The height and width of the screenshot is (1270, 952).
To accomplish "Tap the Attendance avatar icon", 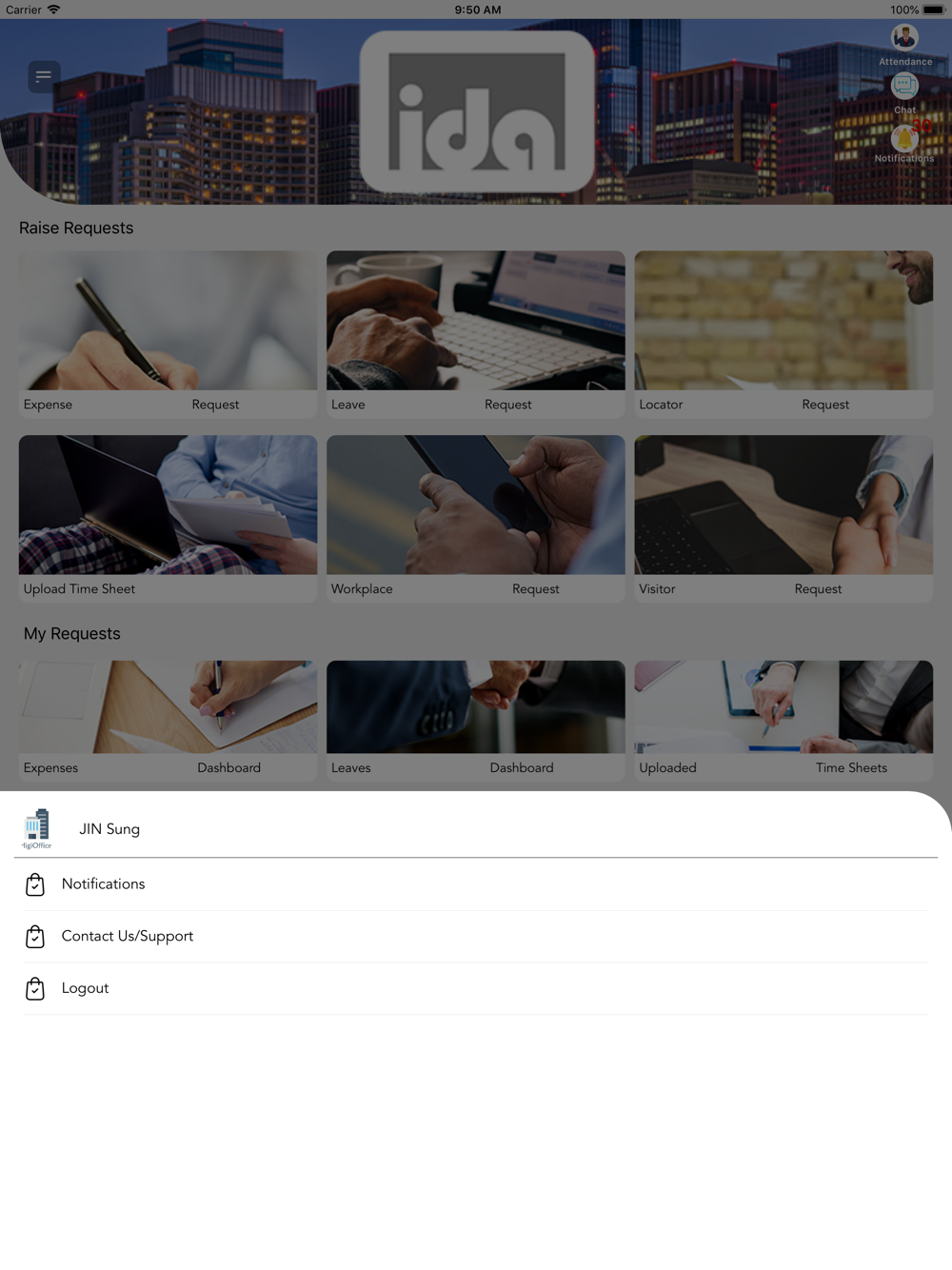I will [x=904, y=37].
